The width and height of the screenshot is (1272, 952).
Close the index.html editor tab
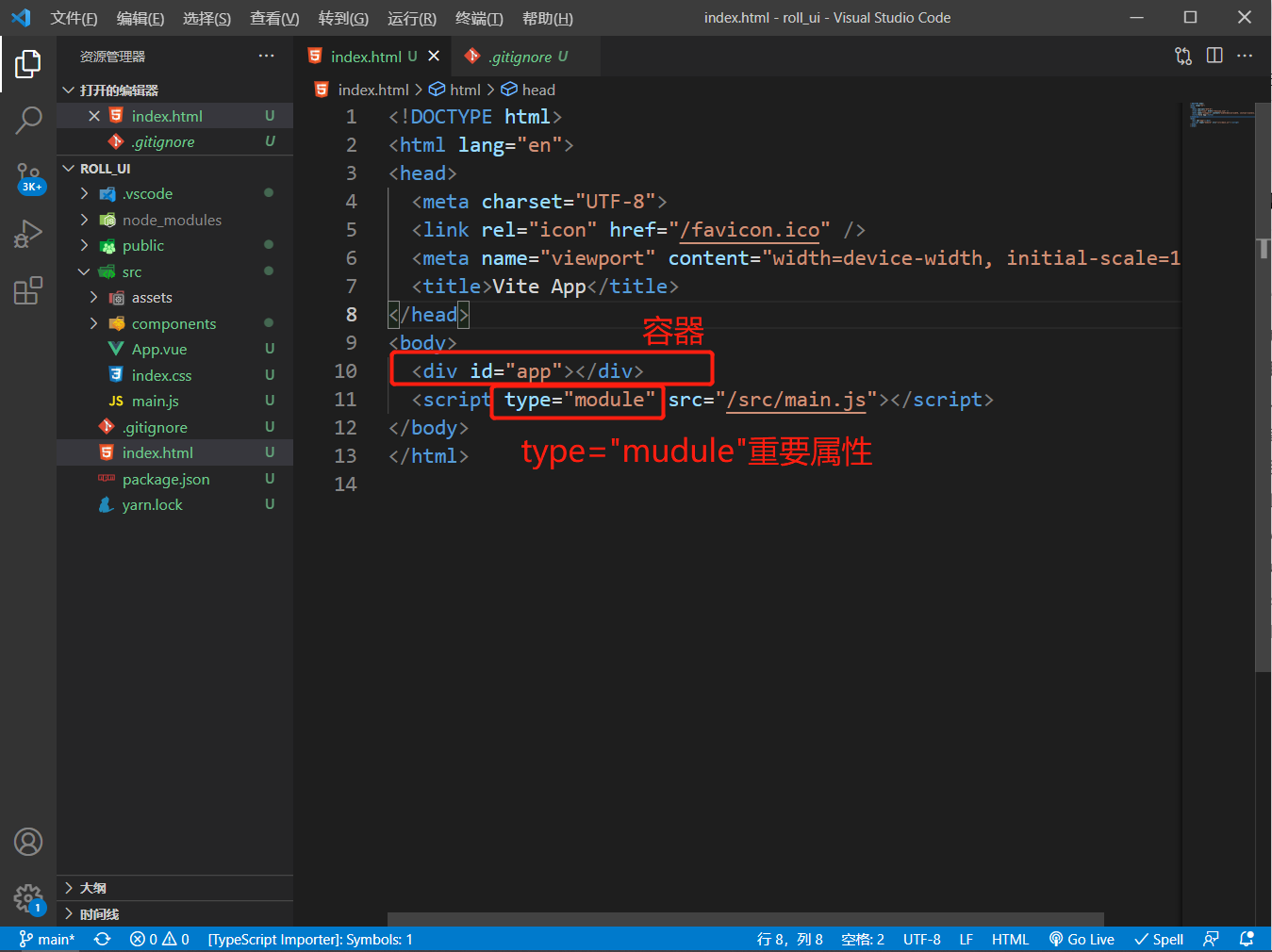coord(434,57)
